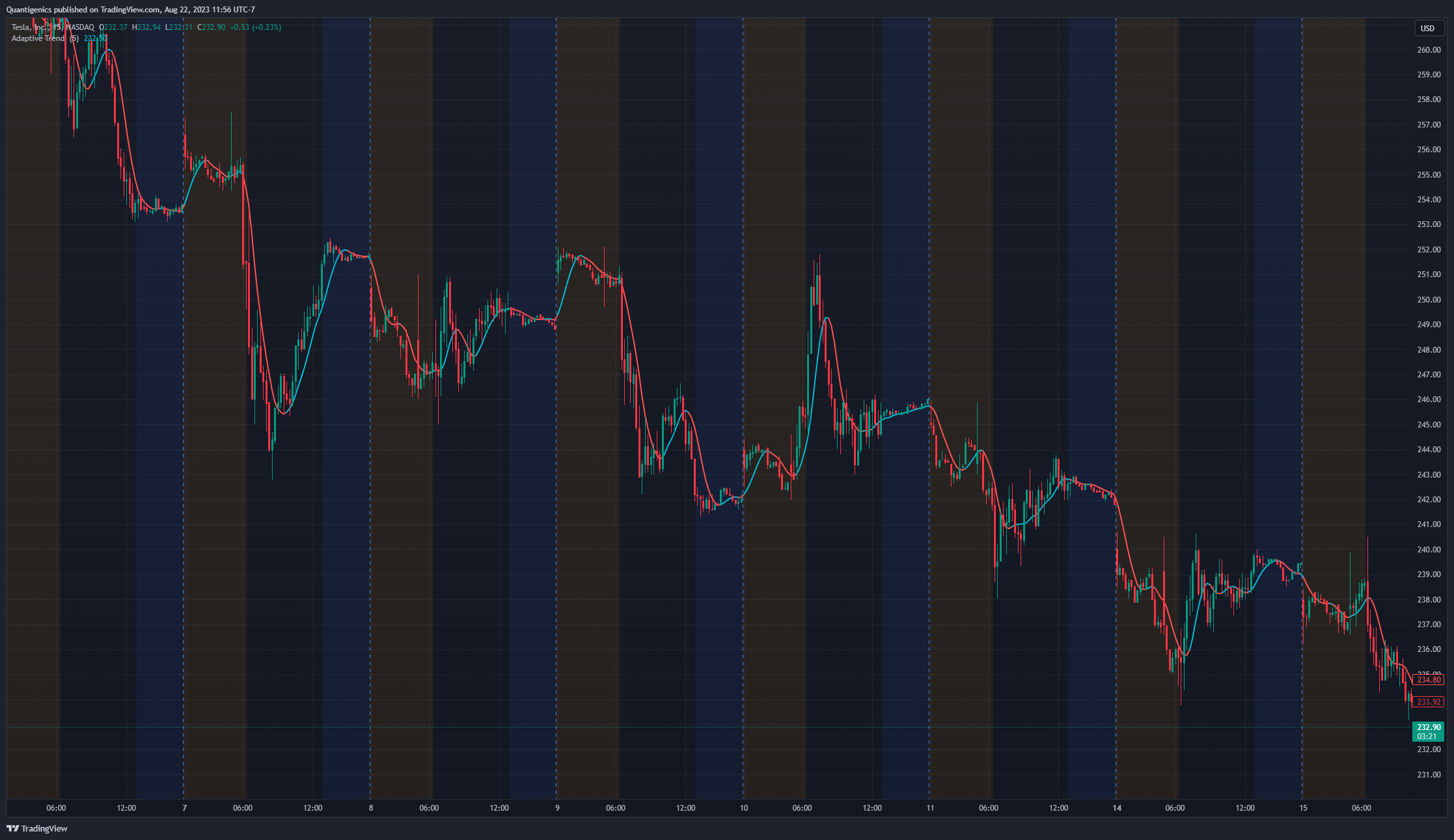This screenshot has height=840, width=1454.
Task: Click the high price value 232.94
Action: [x=149, y=27]
